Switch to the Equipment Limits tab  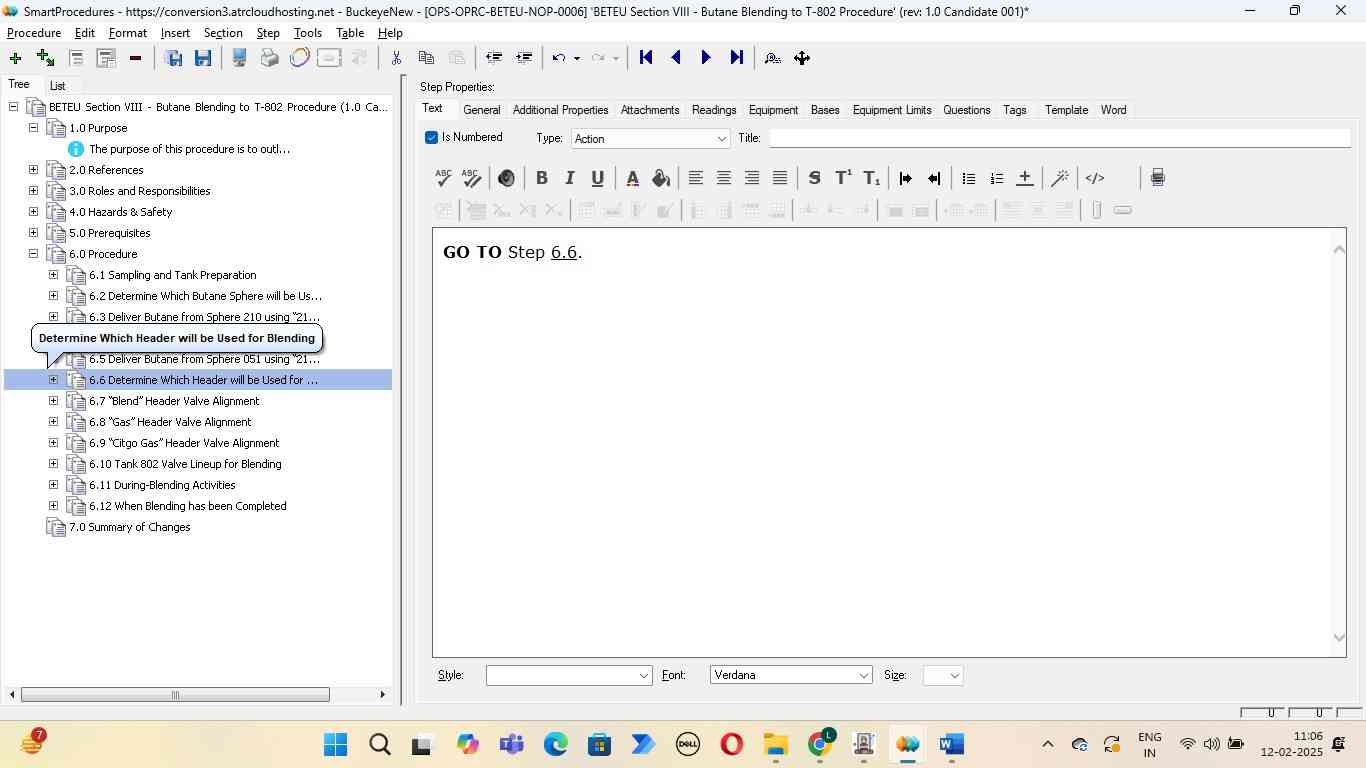point(892,110)
